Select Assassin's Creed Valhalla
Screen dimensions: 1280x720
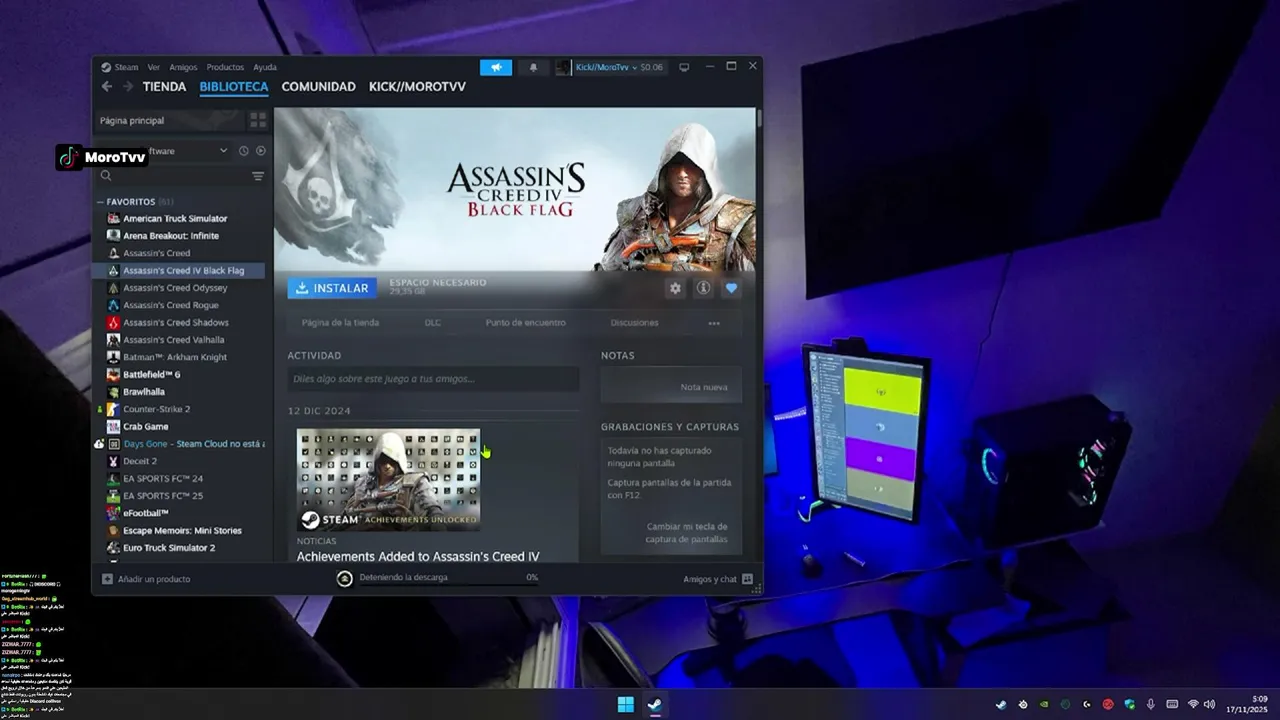[174, 340]
